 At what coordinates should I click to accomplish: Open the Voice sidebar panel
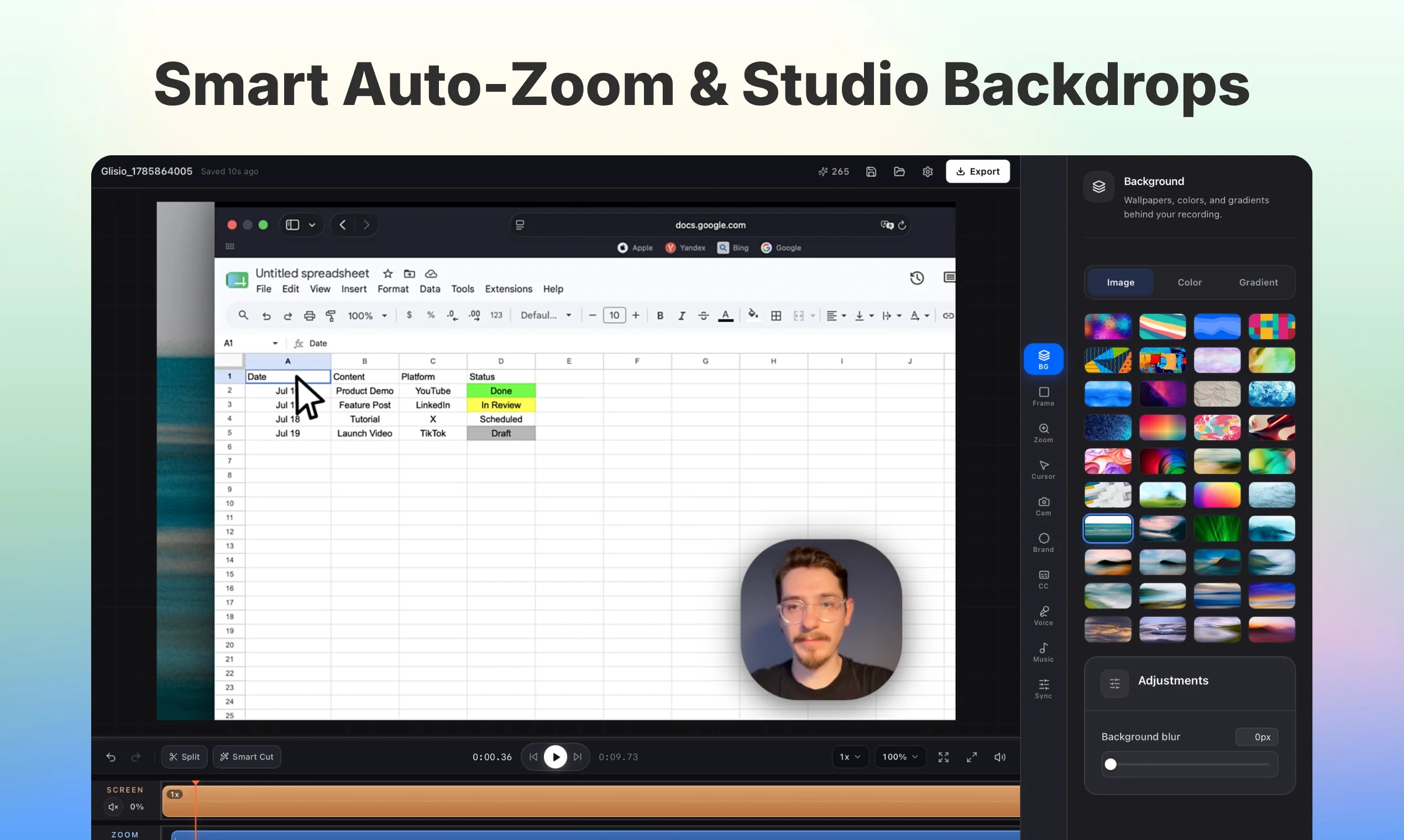[x=1043, y=616]
